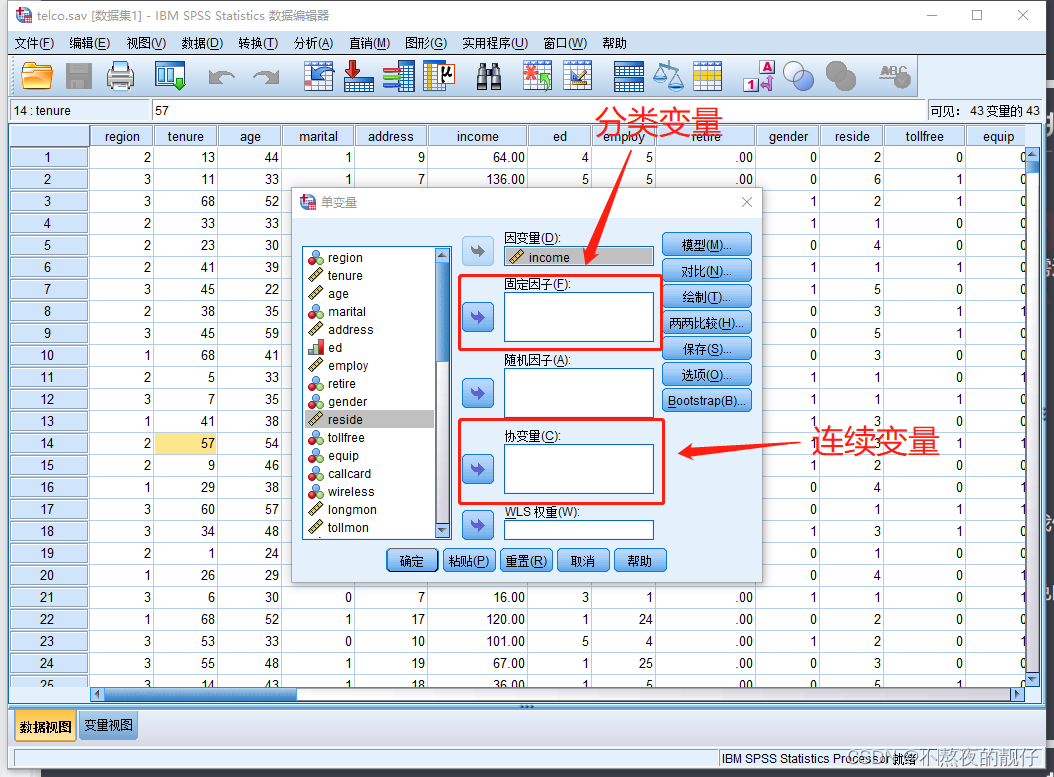The image size is (1054, 777).
Task: Open 绘制(T)... plot settings
Action: point(706,297)
